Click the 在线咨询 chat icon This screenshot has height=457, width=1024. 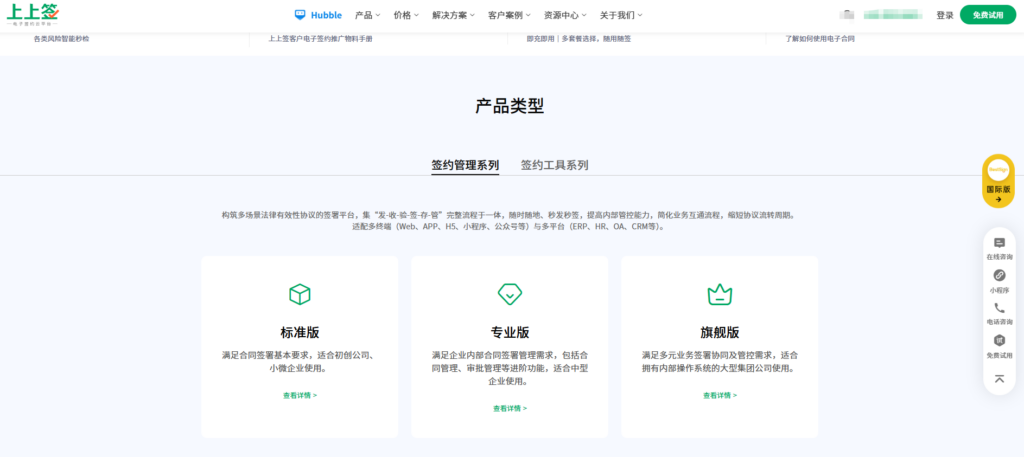pyautogui.click(x=999, y=243)
